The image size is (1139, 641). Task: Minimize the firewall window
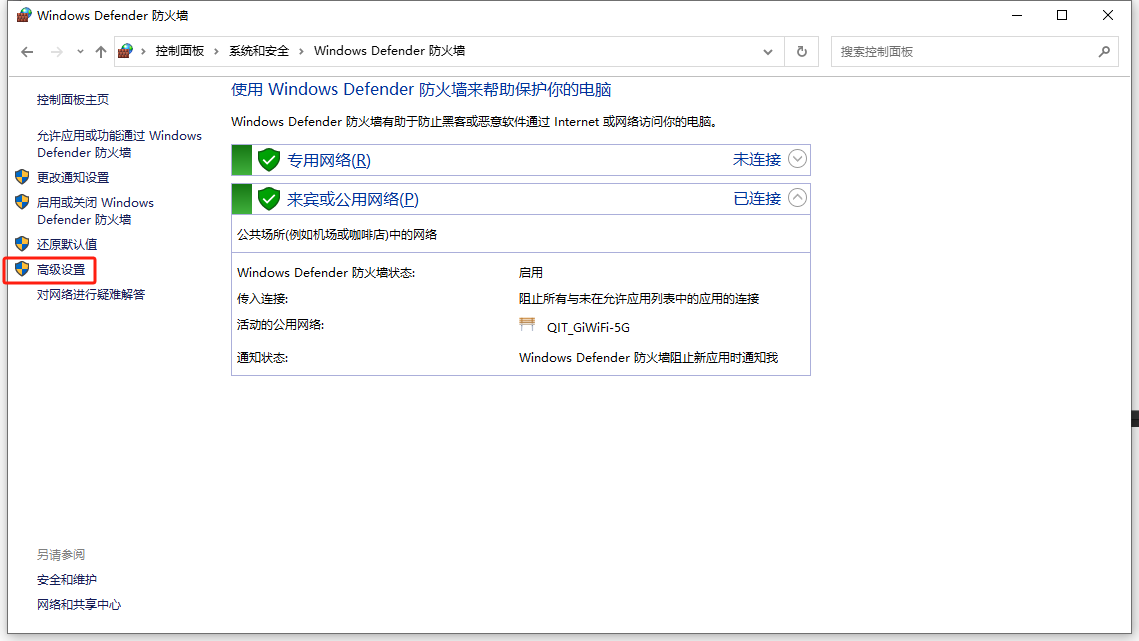tap(1017, 15)
